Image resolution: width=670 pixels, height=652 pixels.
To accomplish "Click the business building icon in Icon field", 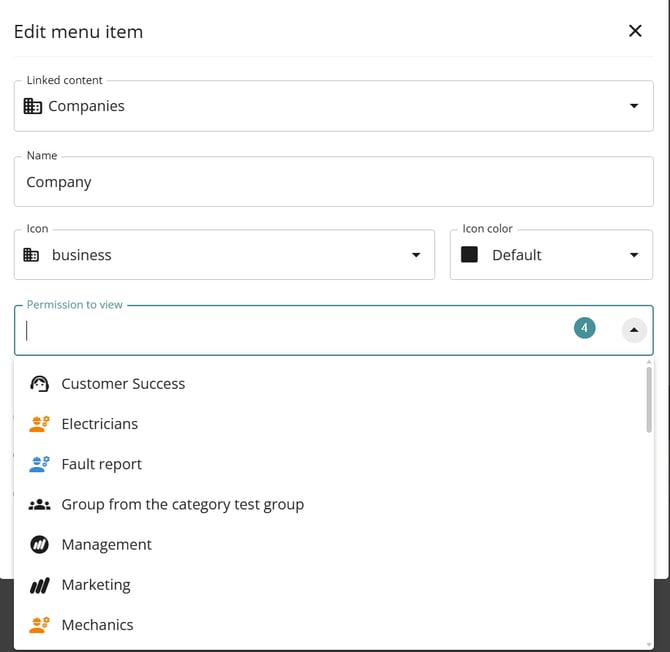I will (x=32, y=255).
